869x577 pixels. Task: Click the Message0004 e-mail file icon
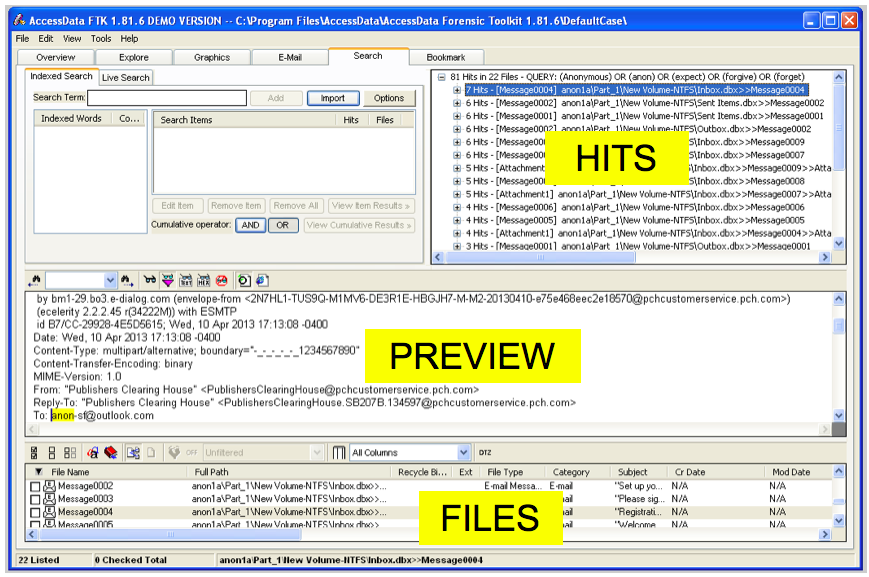pyautogui.click(x=49, y=512)
